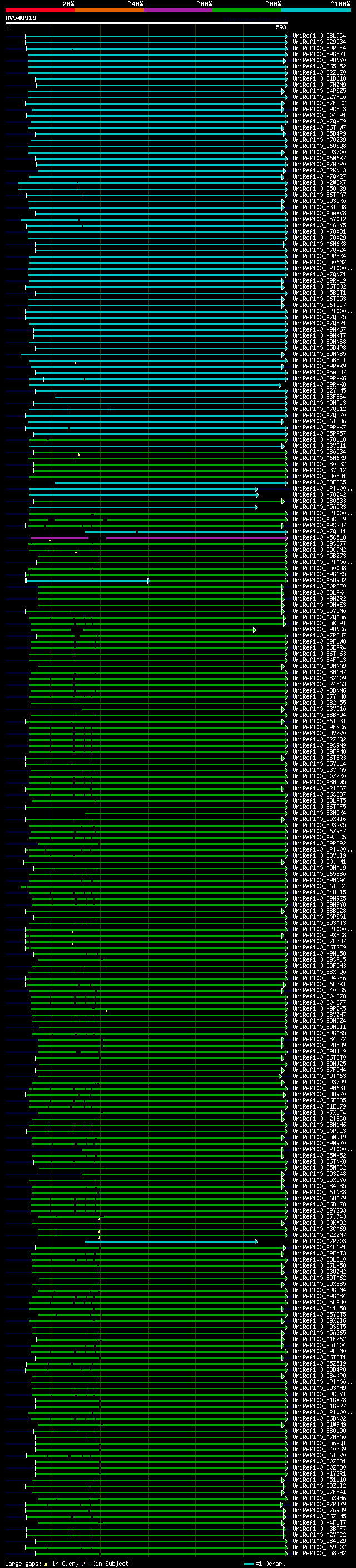Click hit label UniRef100_A7QL11
The width and height of the screenshot is (356, 1568).
coord(319,532)
